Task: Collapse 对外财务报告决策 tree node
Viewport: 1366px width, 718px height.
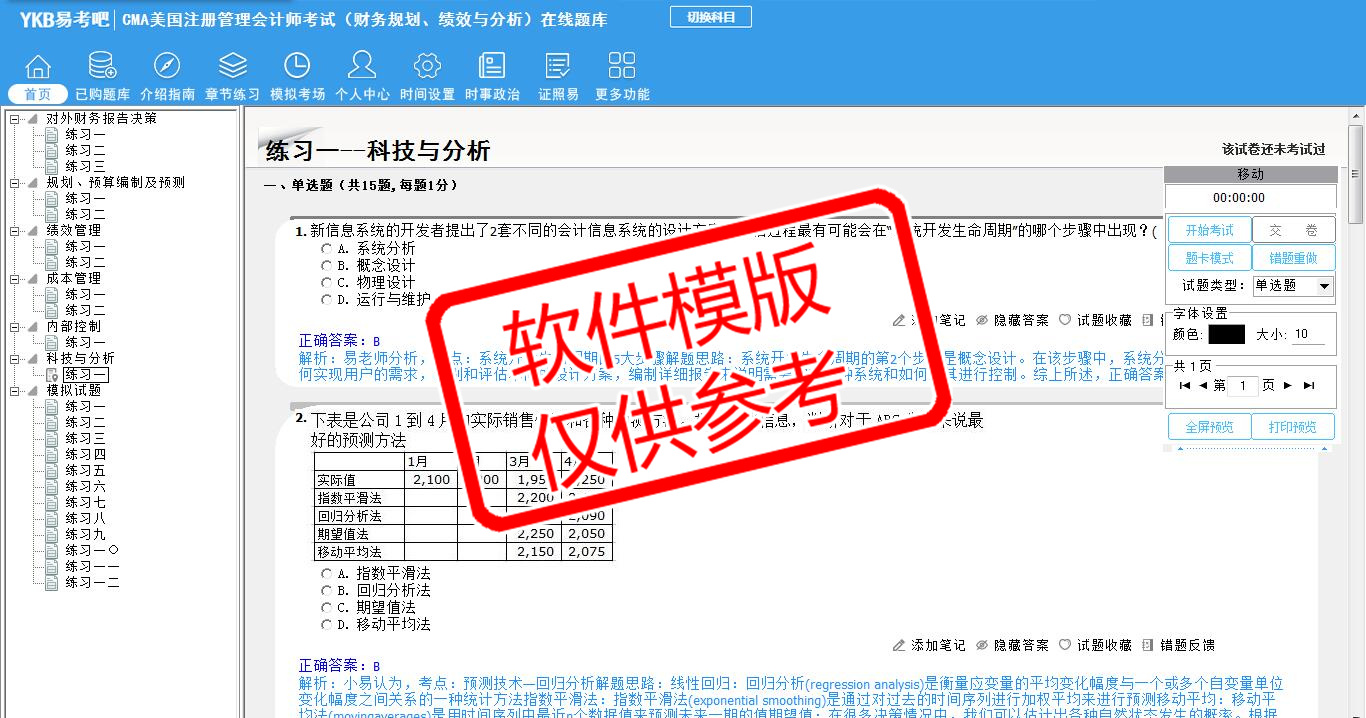Action: tap(14, 118)
